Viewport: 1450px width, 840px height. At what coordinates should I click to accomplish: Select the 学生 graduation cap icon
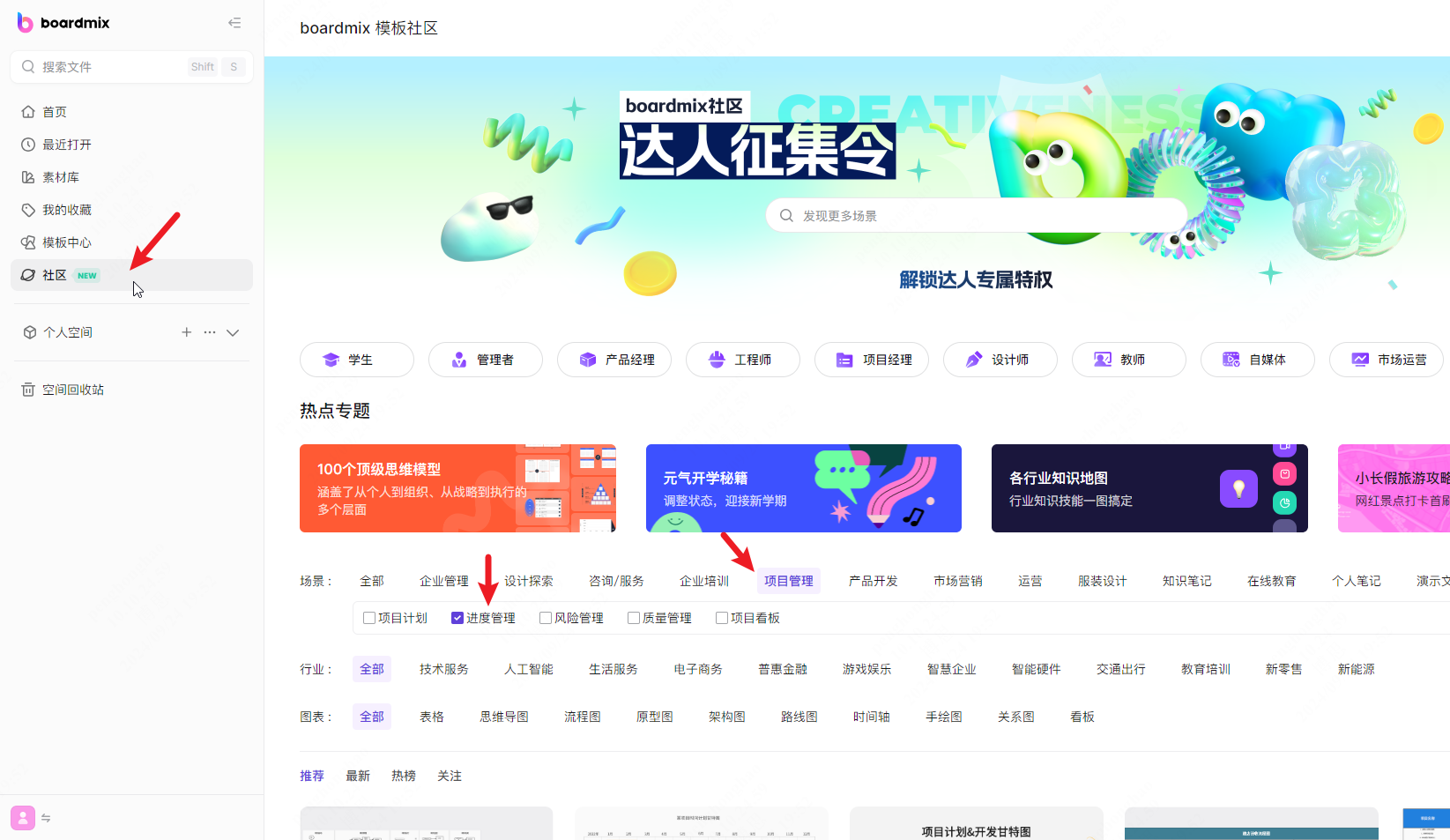(x=331, y=360)
